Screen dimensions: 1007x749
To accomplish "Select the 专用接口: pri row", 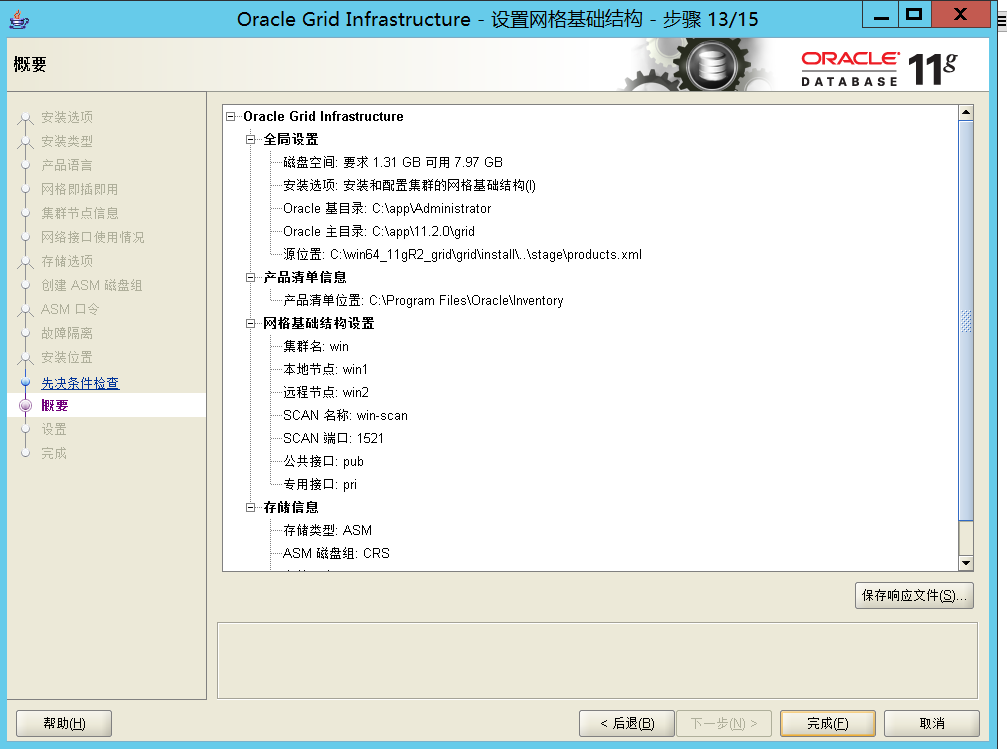I will click(x=320, y=484).
